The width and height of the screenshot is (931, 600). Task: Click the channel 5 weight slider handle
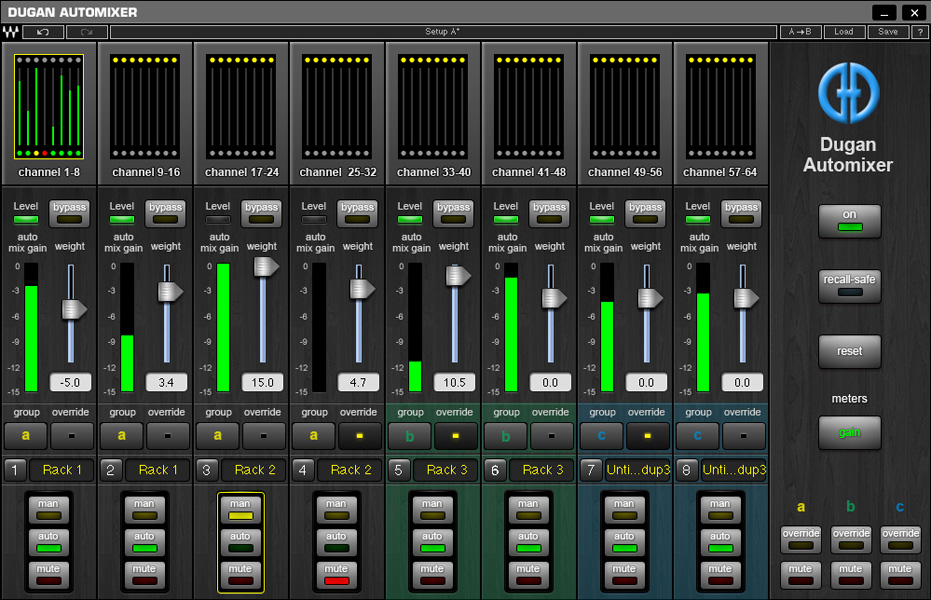click(458, 275)
